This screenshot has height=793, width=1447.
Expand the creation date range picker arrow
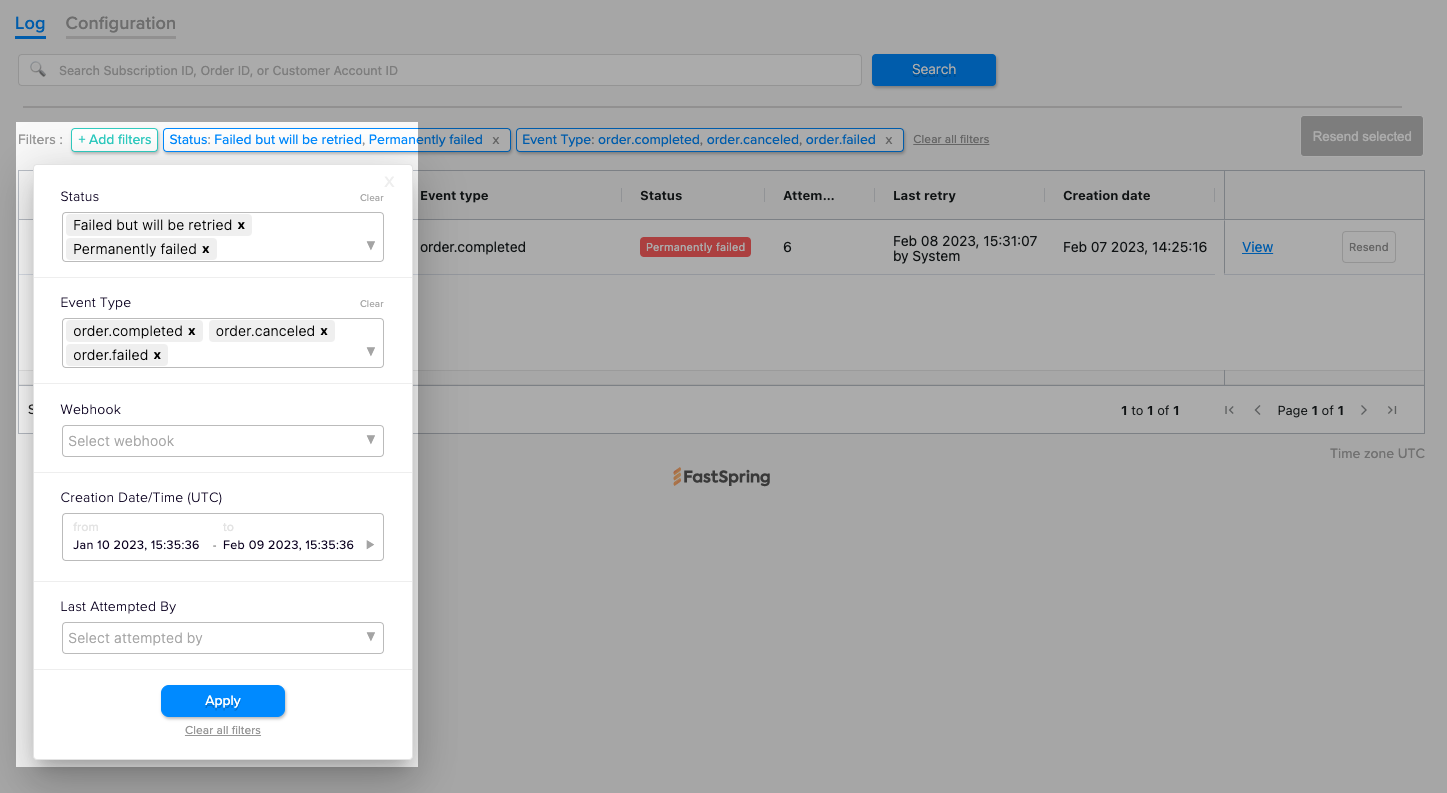tap(370, 545)
